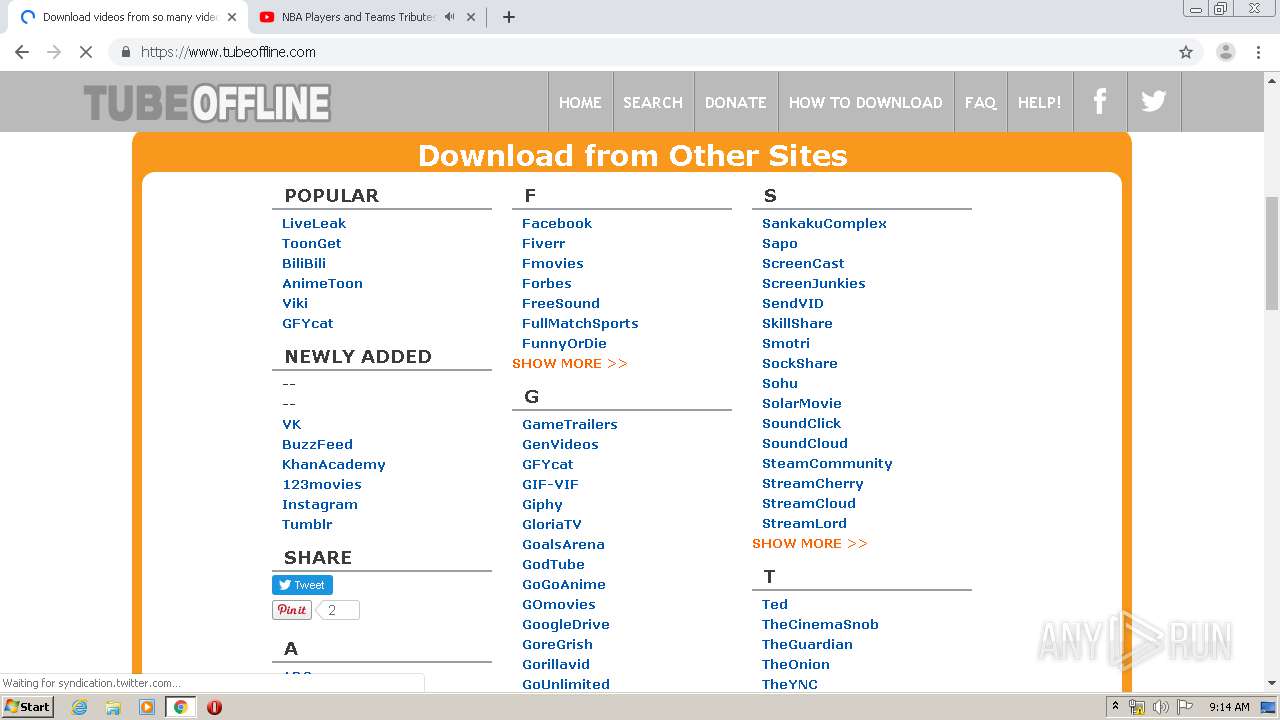Open the TheOnion link

[796, 664]
